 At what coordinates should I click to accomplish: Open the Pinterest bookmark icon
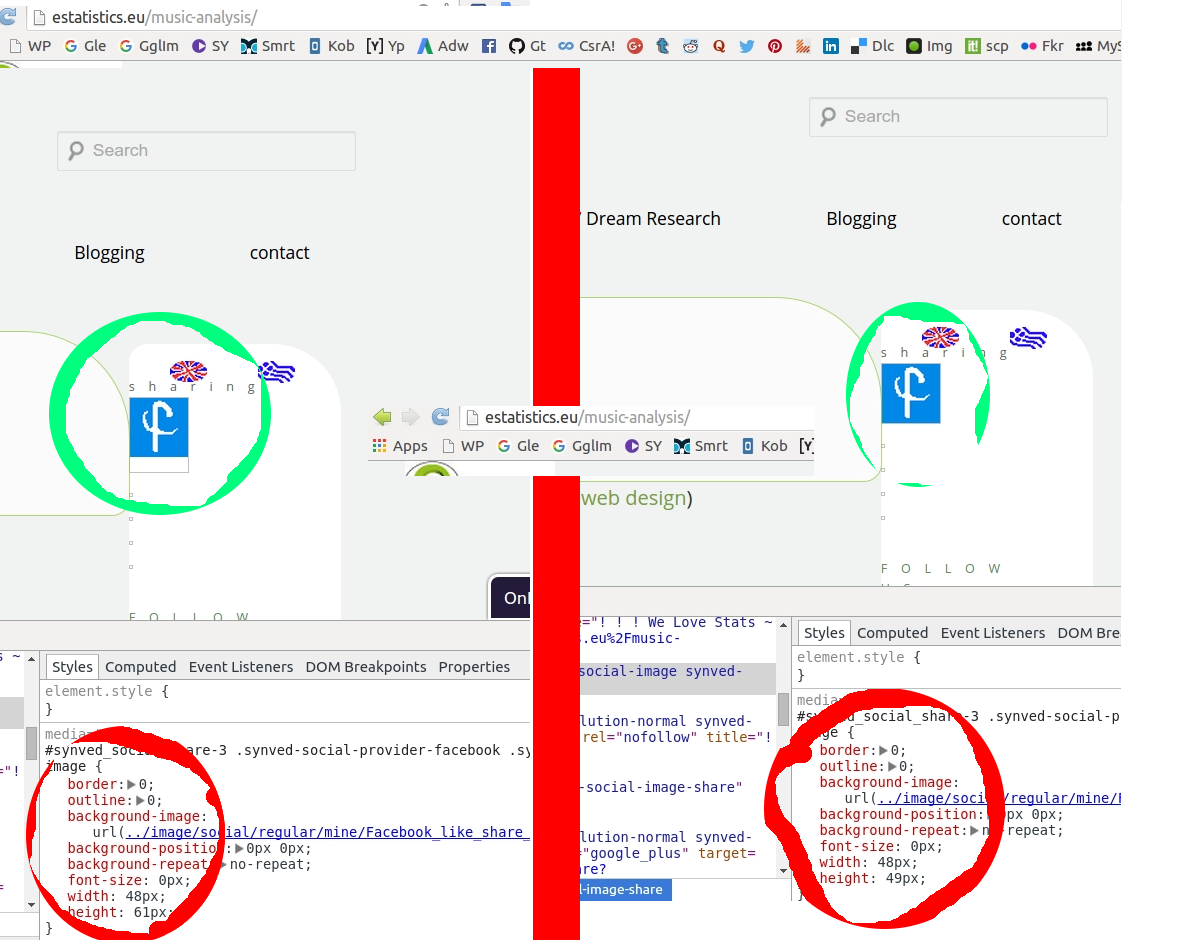point(775,46)
